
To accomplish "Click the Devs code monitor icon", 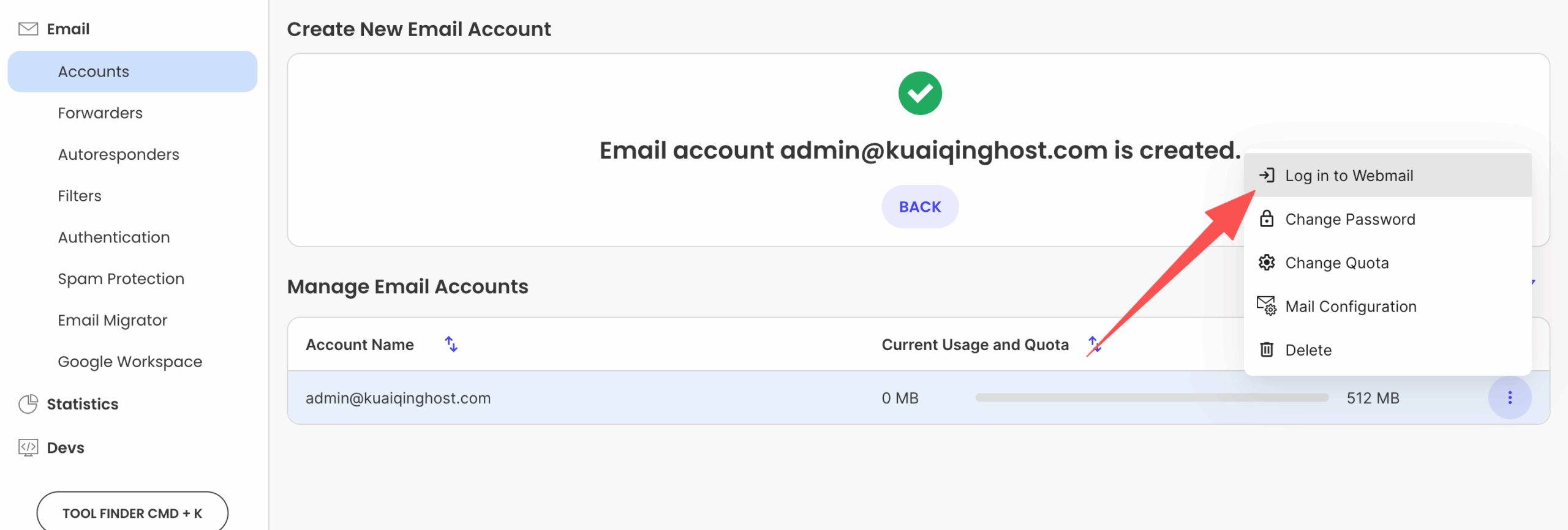I will (28, 447).
